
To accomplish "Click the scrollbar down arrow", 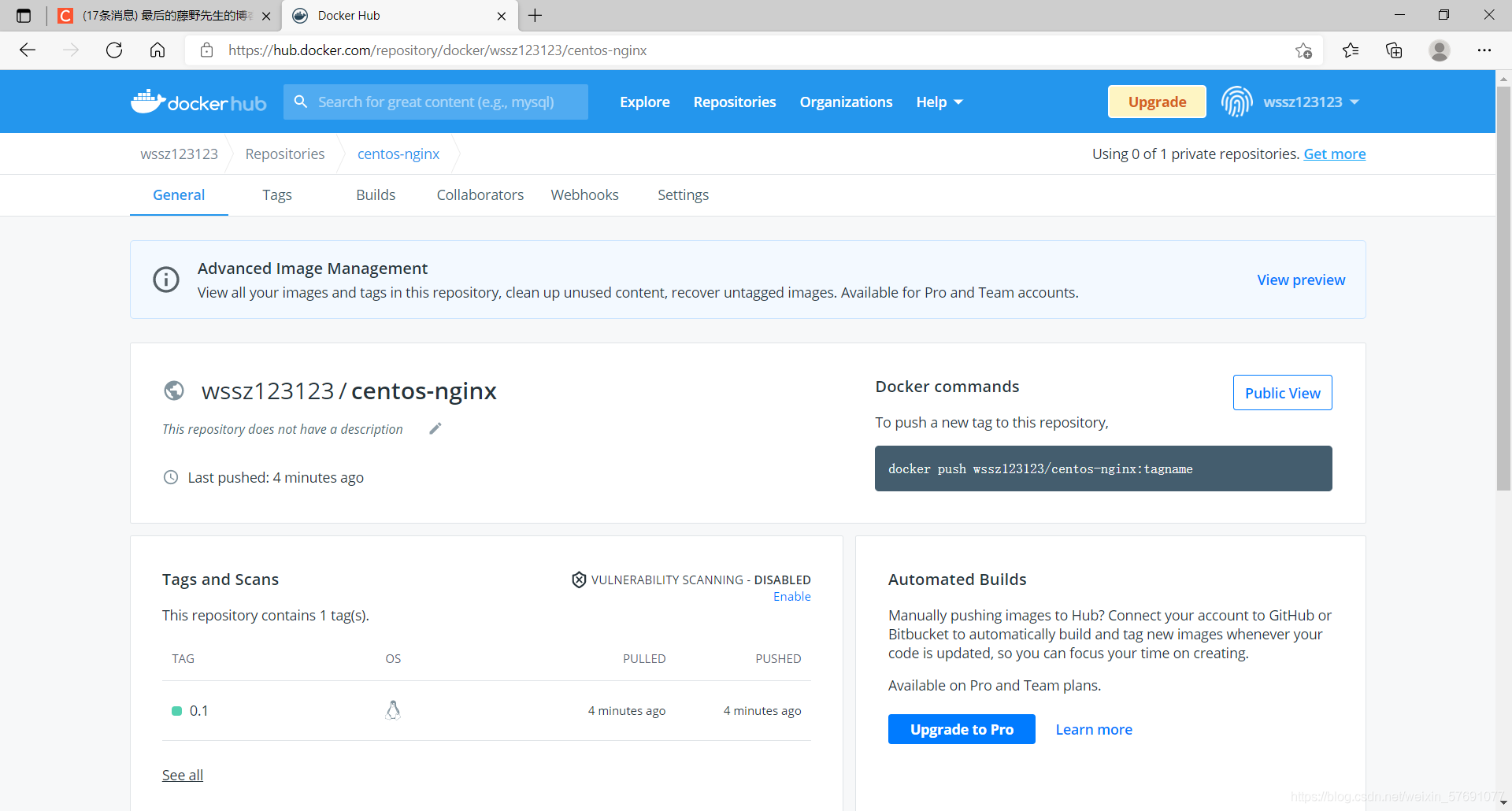I will (x=1503, y=802).
